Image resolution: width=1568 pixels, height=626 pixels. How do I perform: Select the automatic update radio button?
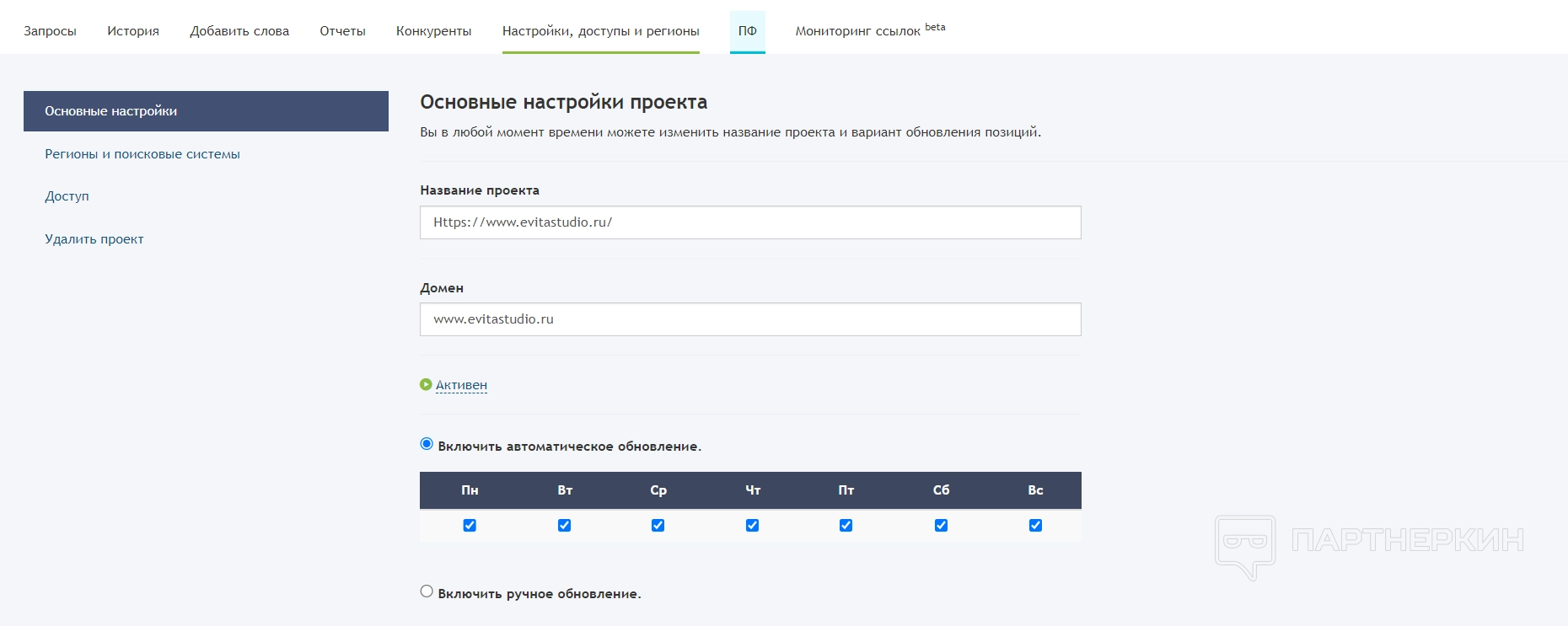point(427,444)
